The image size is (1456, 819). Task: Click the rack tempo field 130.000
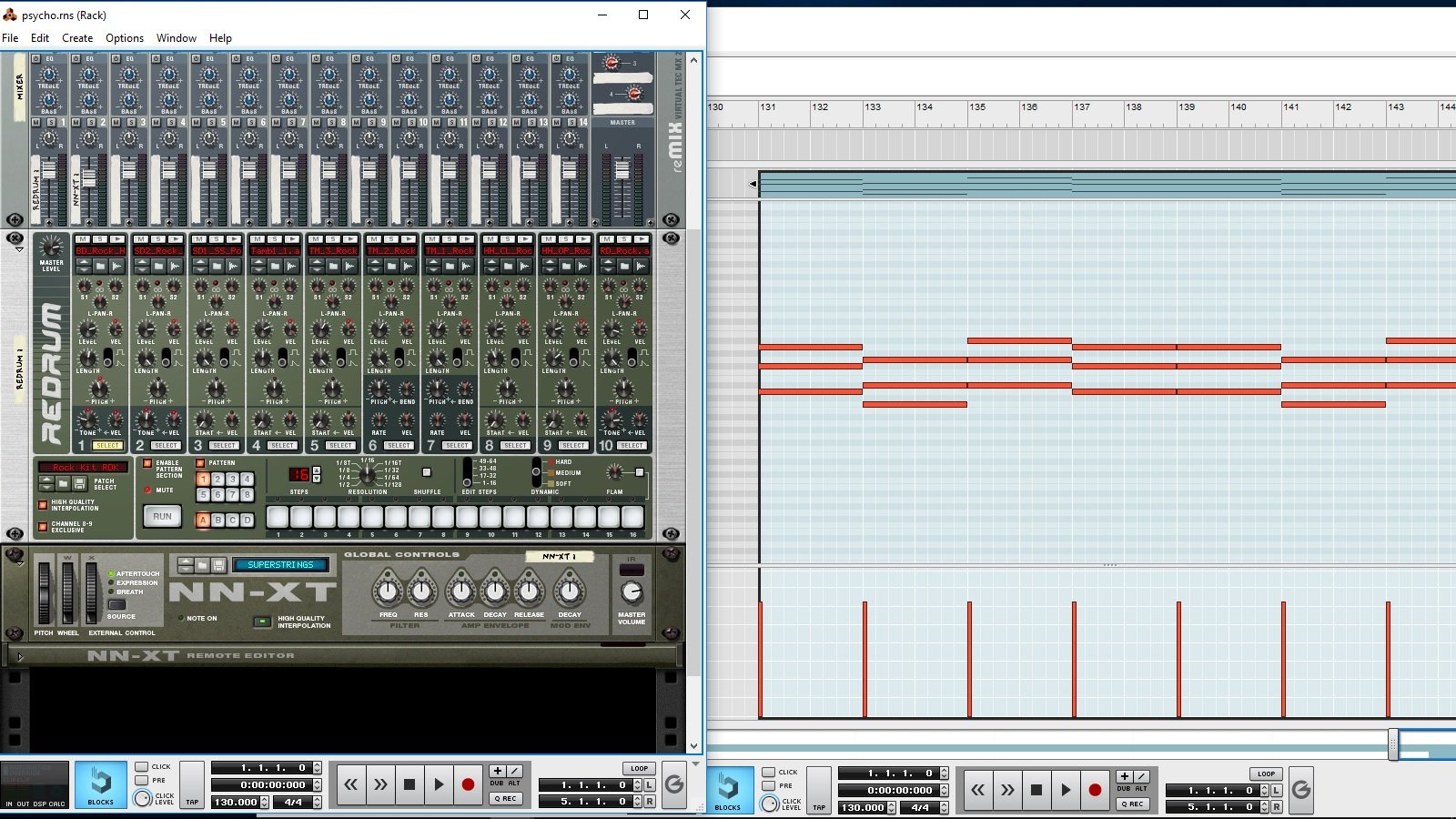(236, 802)
